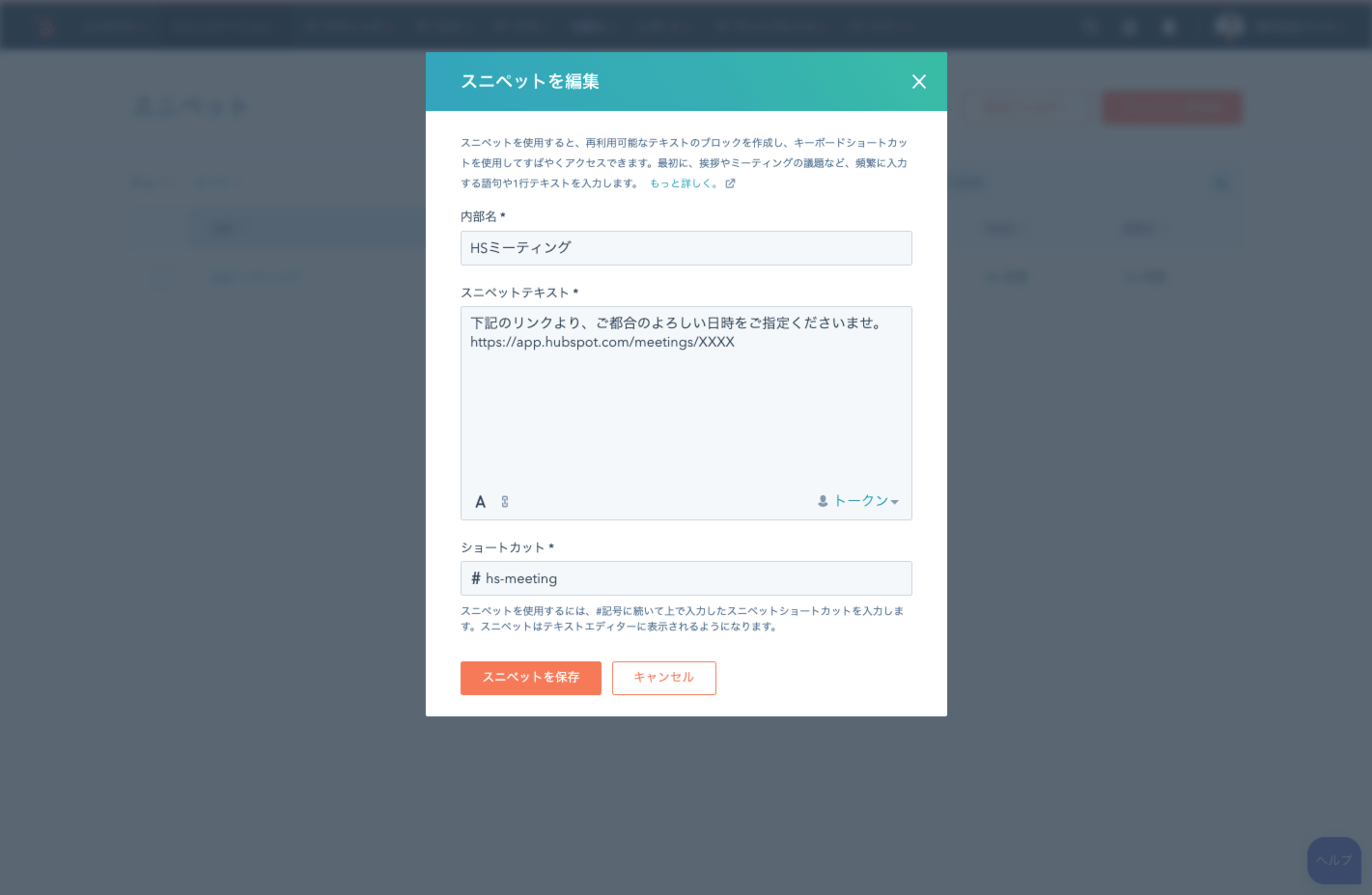
Task: Open the もっと詳しく link
Action: click(x=683, y=183)
